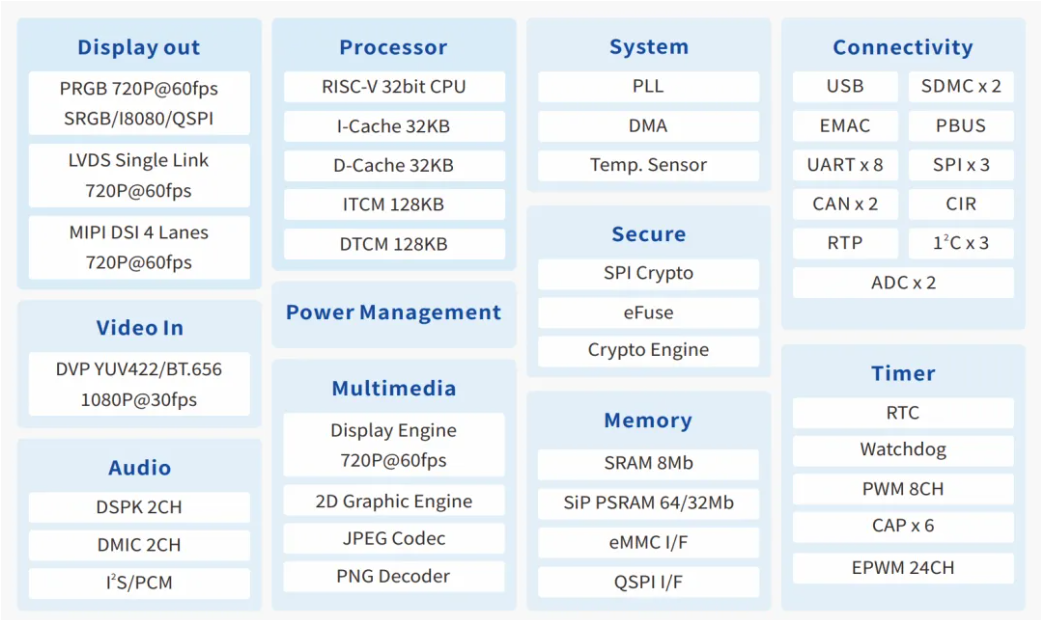The height and width of the screenshot is (620, 1041).
Task: Select the QSPI I/F memory block
Action: coord(648,582)
